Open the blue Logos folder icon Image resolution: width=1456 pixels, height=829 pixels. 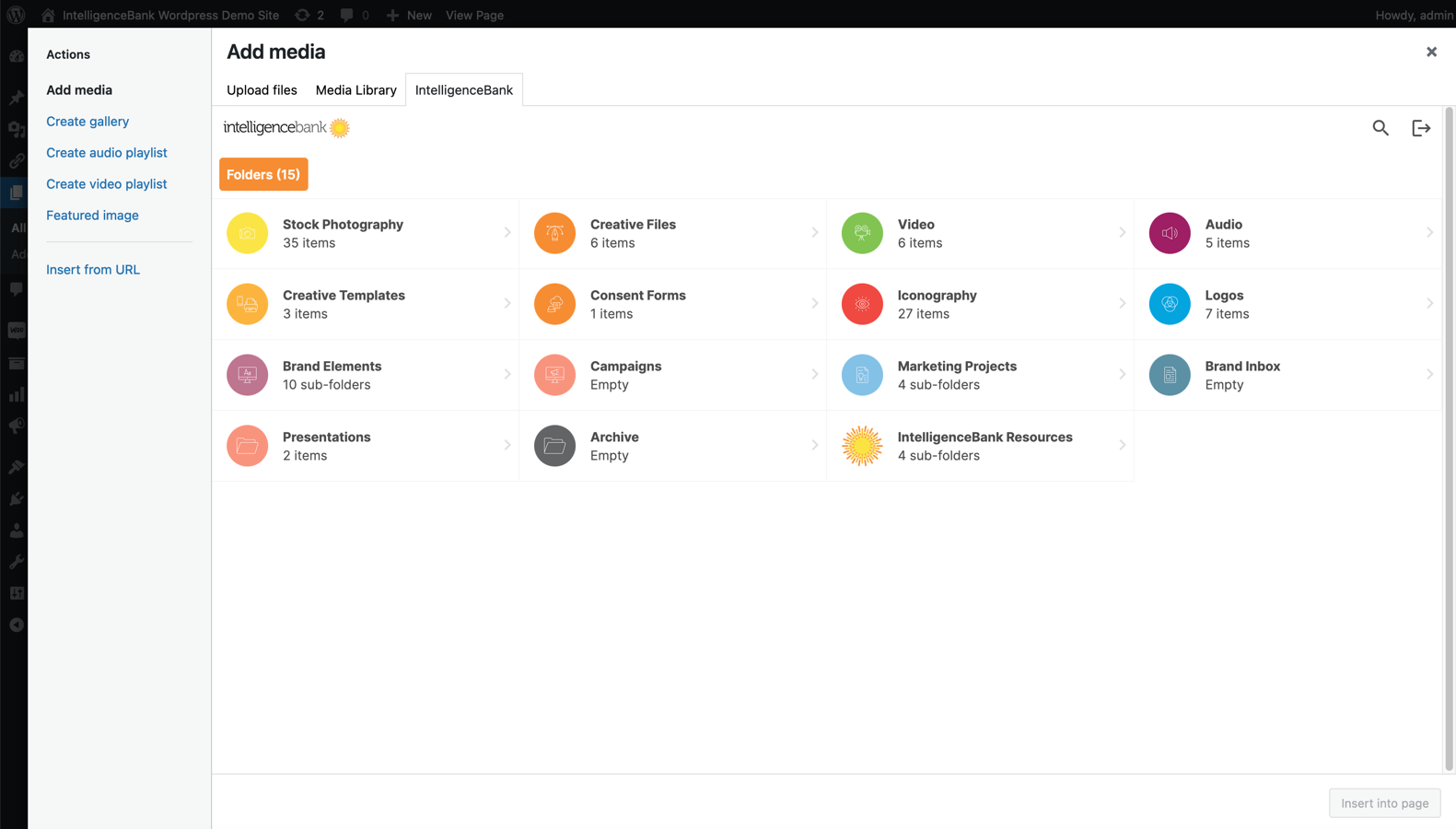1170,304
